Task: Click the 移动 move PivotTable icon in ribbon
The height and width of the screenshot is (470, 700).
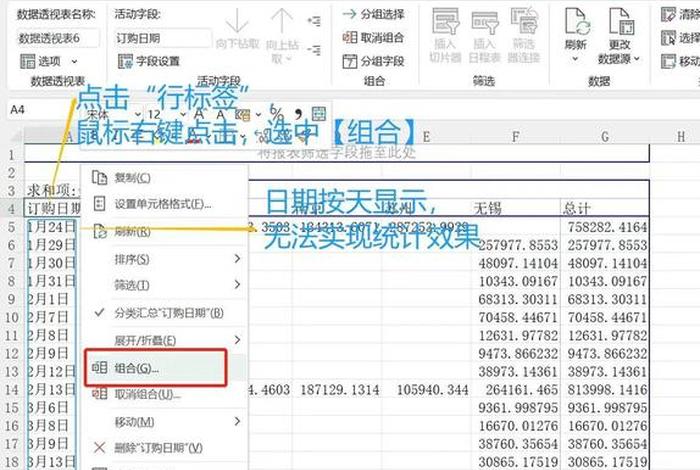Action: coord(668,61)
